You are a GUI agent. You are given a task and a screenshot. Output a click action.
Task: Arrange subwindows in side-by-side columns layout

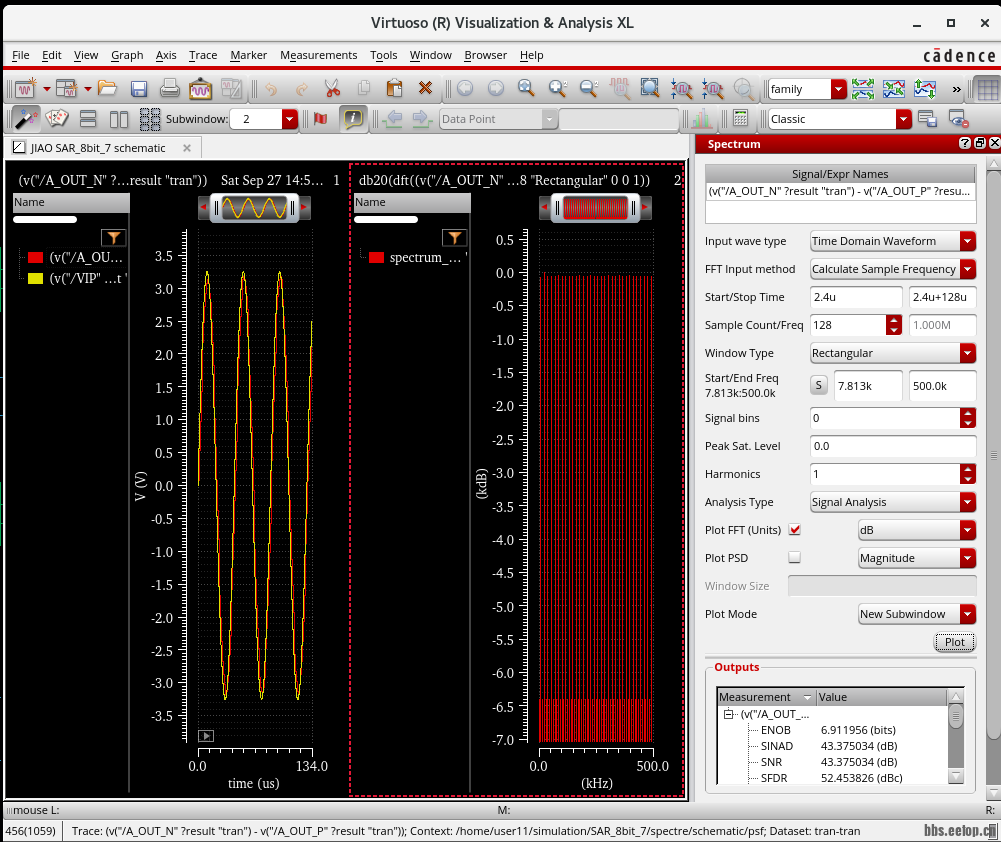coord(119,119)
